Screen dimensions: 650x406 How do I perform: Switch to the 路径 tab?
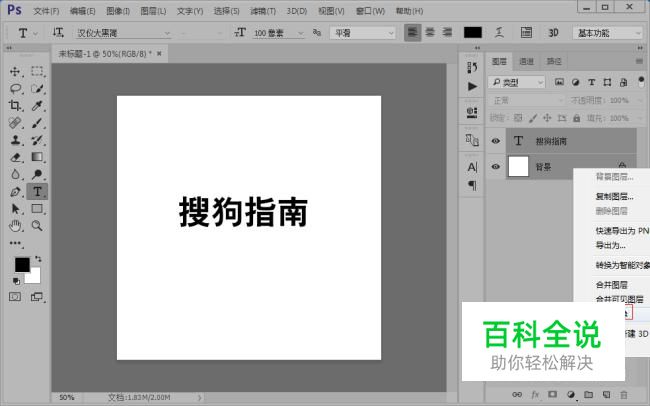tap(554, 61)
